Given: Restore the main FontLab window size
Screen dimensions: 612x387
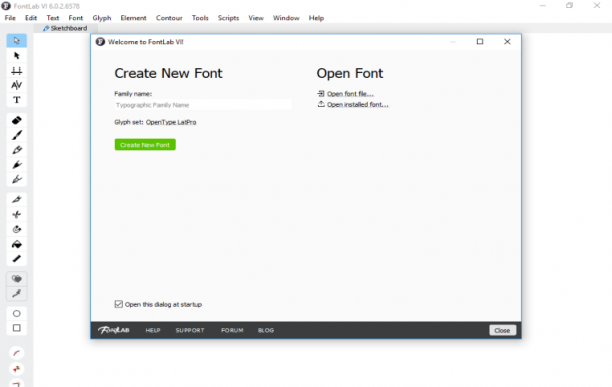Looking at the screenshot, I should 569,5.
